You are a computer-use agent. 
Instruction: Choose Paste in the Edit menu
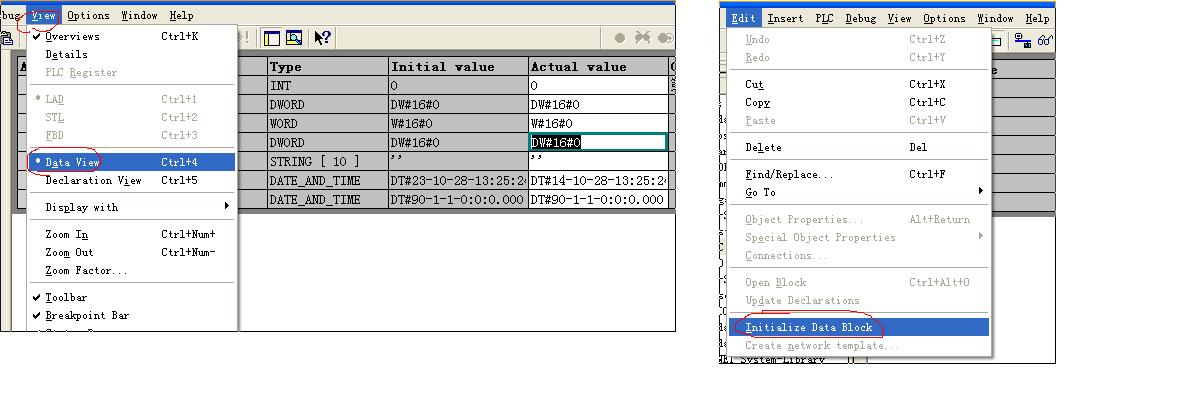point(859,120)
